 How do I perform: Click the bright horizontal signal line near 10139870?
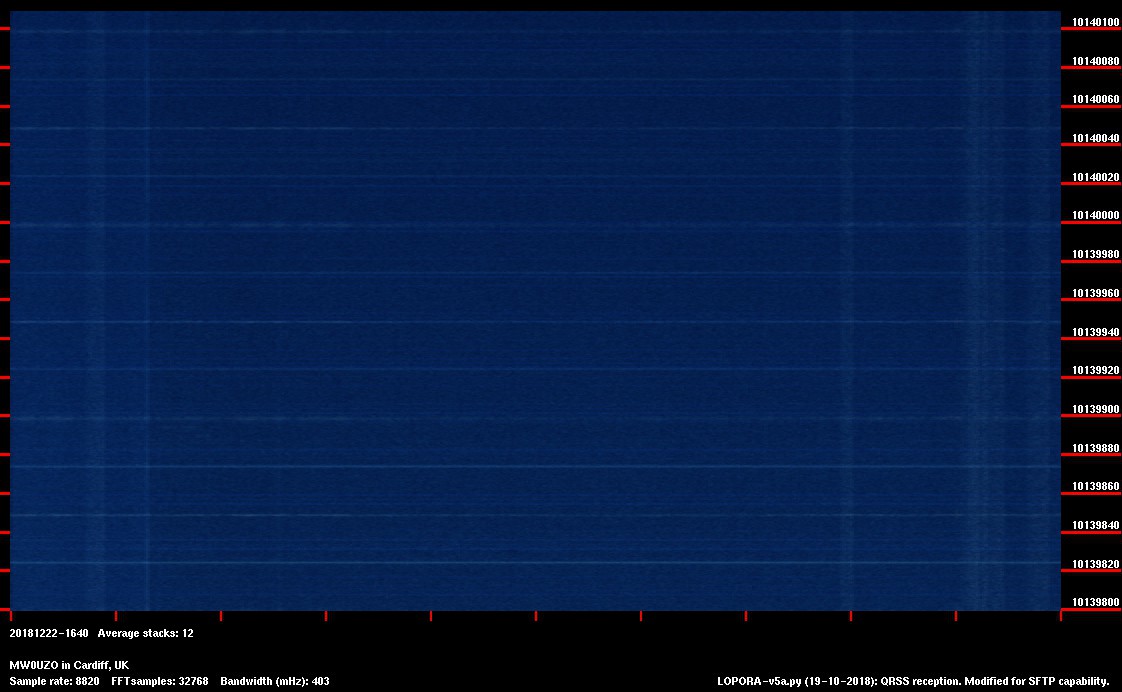coord(530,467)
